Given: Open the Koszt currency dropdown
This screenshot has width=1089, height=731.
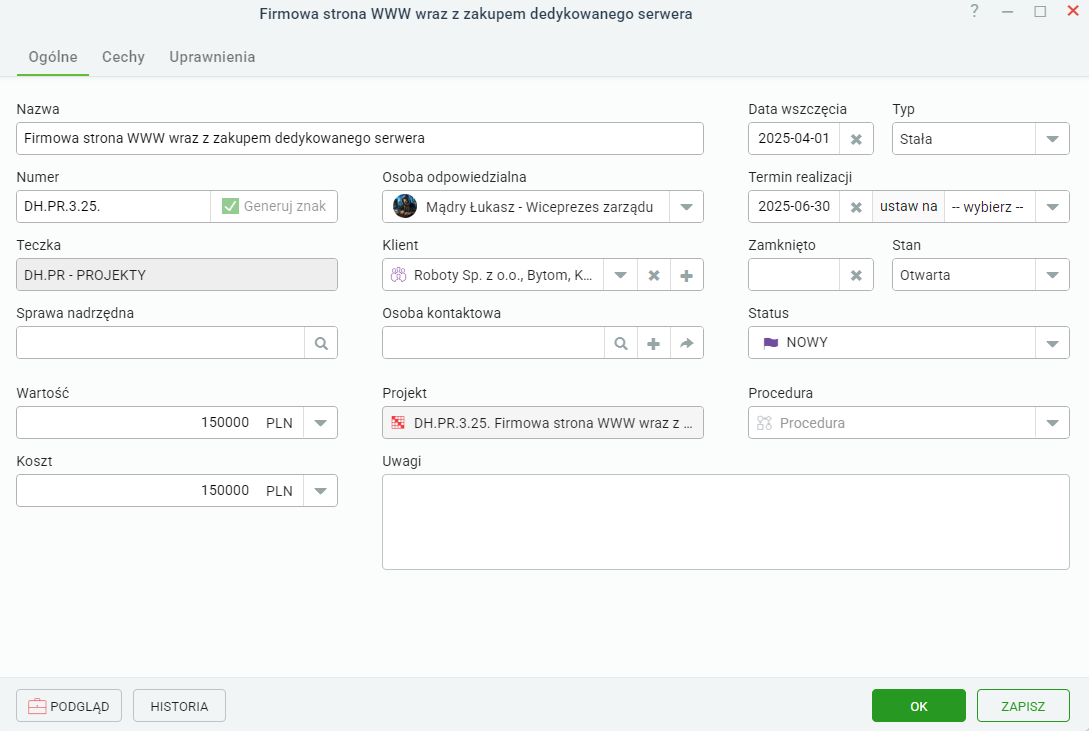Looking at the screenshot, I should pos(320,491).
